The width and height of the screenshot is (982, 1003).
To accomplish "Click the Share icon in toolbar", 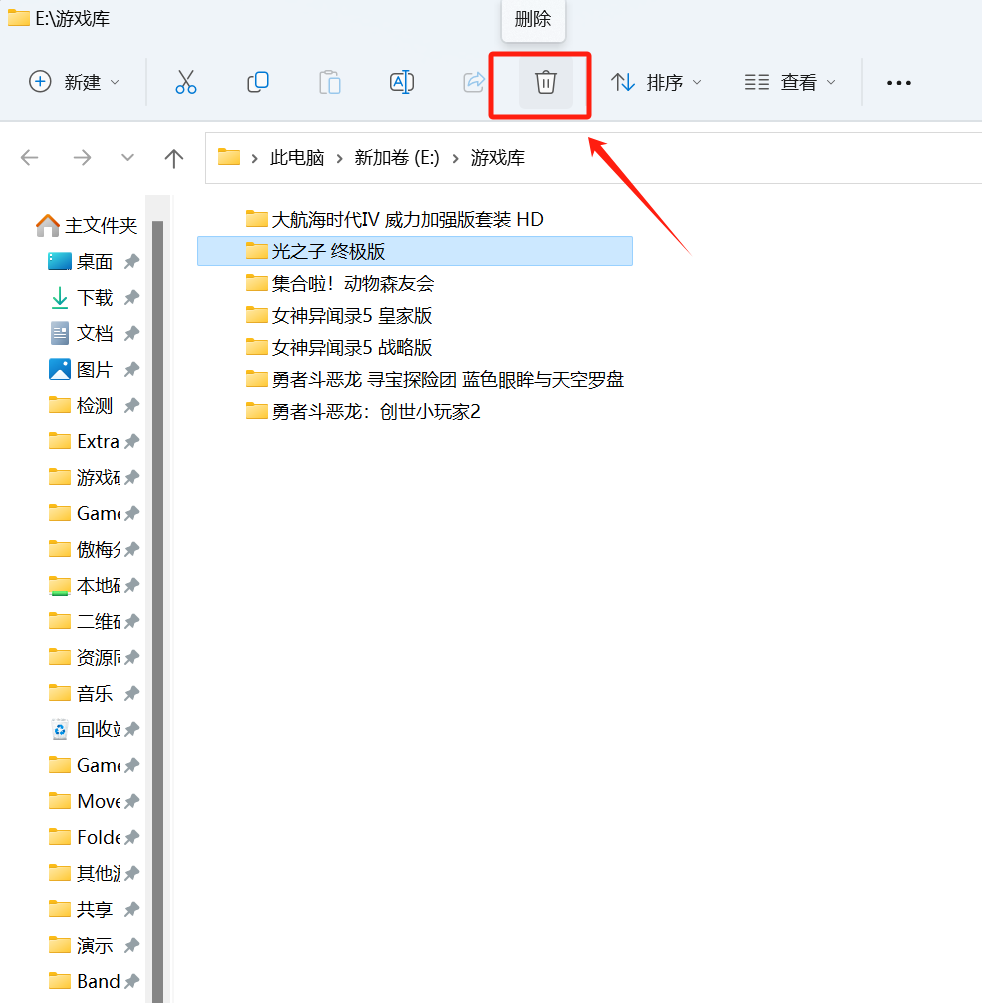I will (473, 83).
